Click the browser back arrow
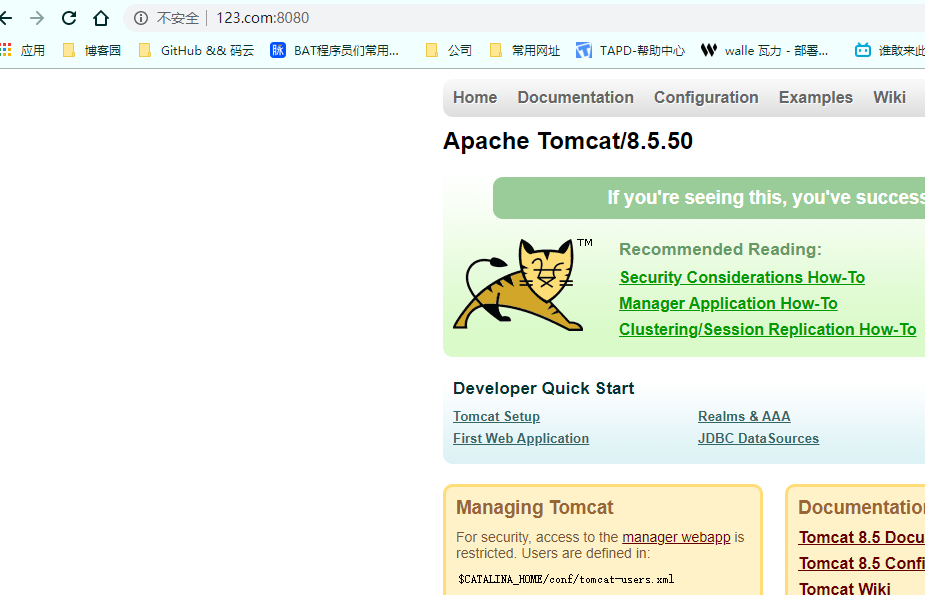The height and width of the screenshot is (595, 925). pos(6,18)
